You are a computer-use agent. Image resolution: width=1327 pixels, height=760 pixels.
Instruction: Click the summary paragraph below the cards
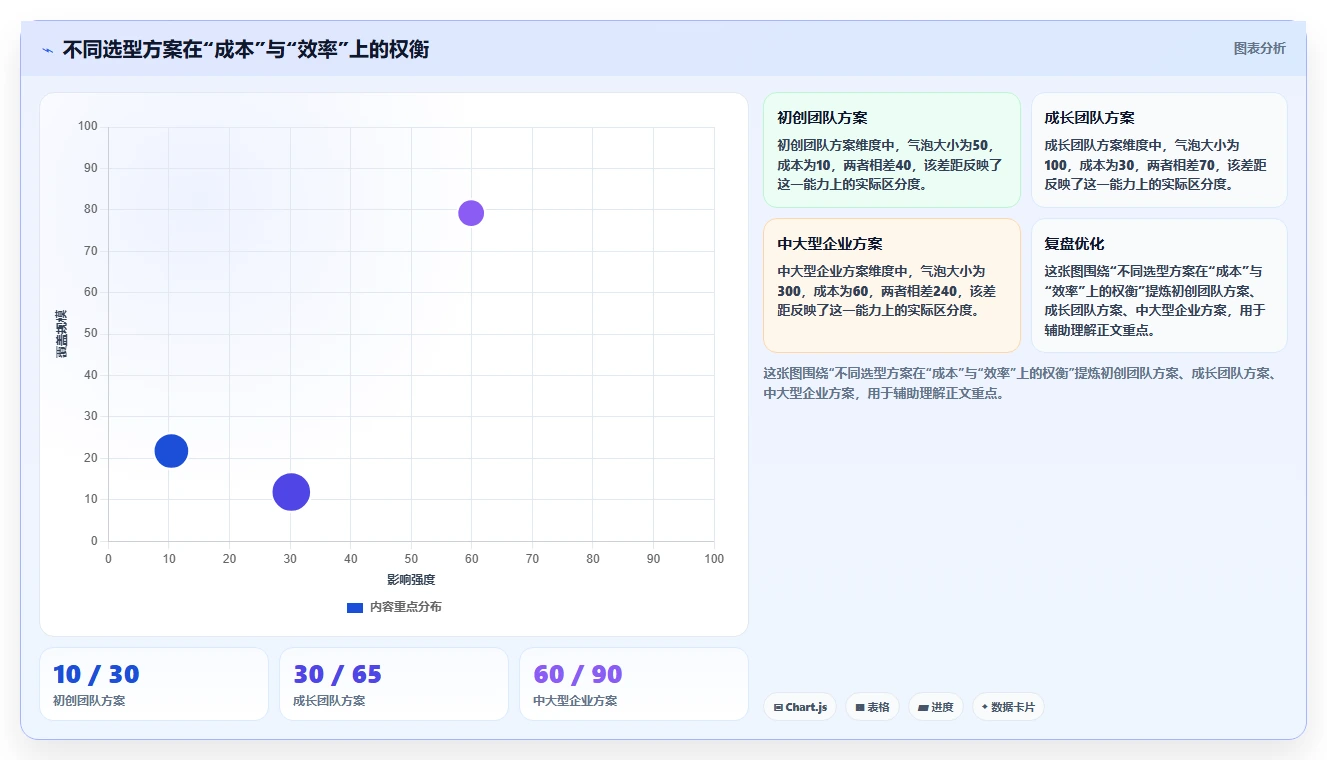(x=1022, y=383)
